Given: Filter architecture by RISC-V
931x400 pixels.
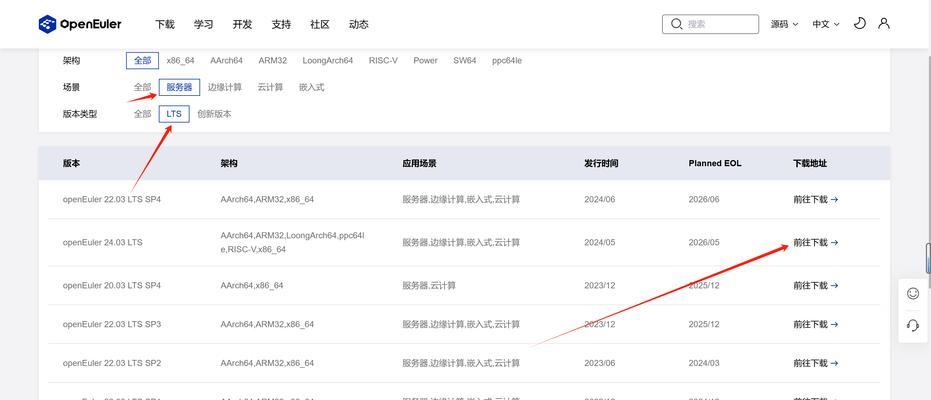Looking at the screenshot, I should point(383,61).
